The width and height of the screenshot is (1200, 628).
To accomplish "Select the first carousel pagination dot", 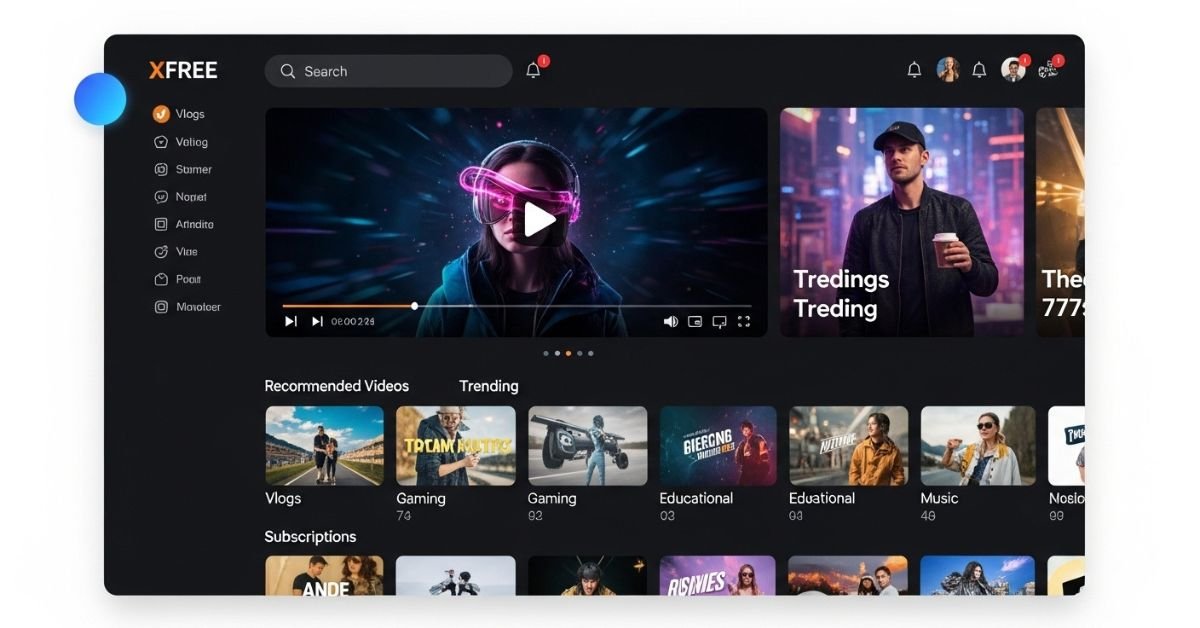I will (545, 353).
